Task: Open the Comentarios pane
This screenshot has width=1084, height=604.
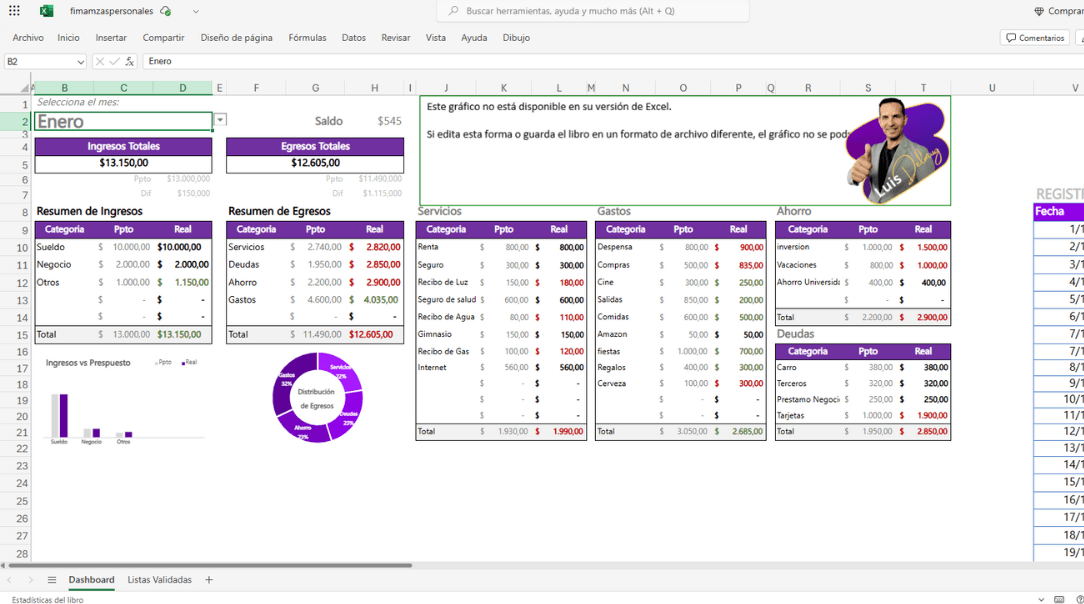Action: pyautogui.click(x=1035, y=38)
